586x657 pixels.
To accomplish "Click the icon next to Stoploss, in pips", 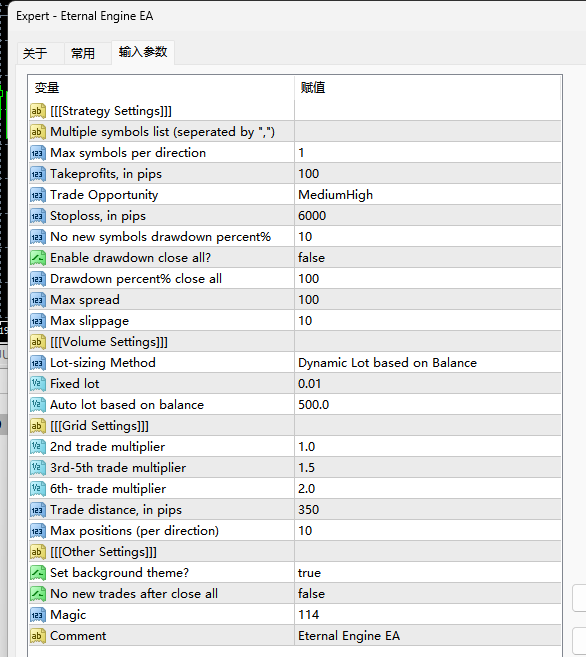I will point(38,216).
